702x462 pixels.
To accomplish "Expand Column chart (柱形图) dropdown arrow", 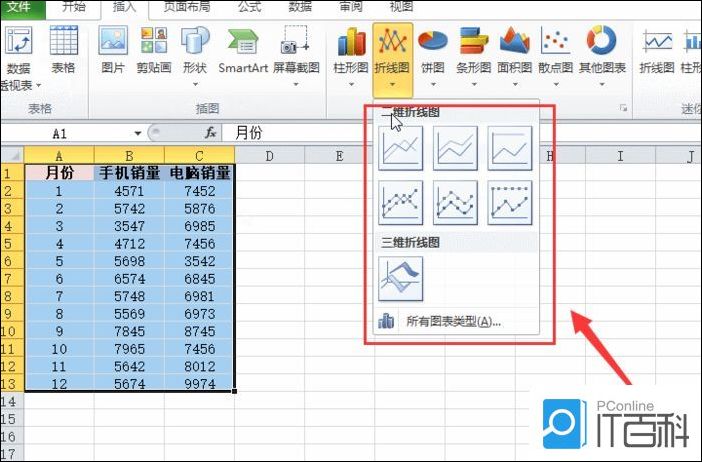I will [x=351, y=84].
